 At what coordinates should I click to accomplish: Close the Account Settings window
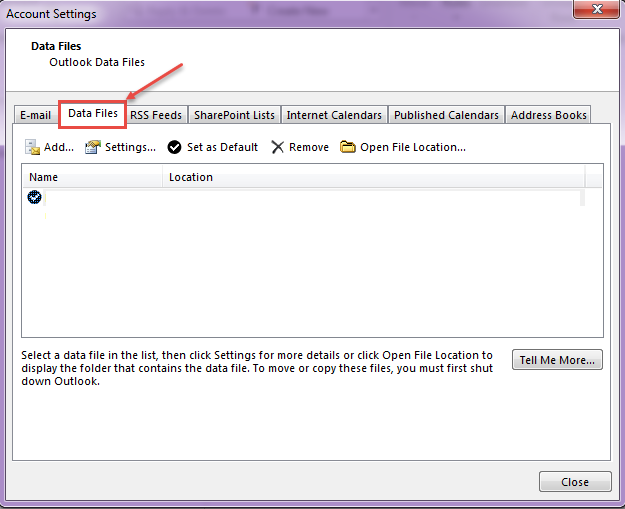point(596,9)
